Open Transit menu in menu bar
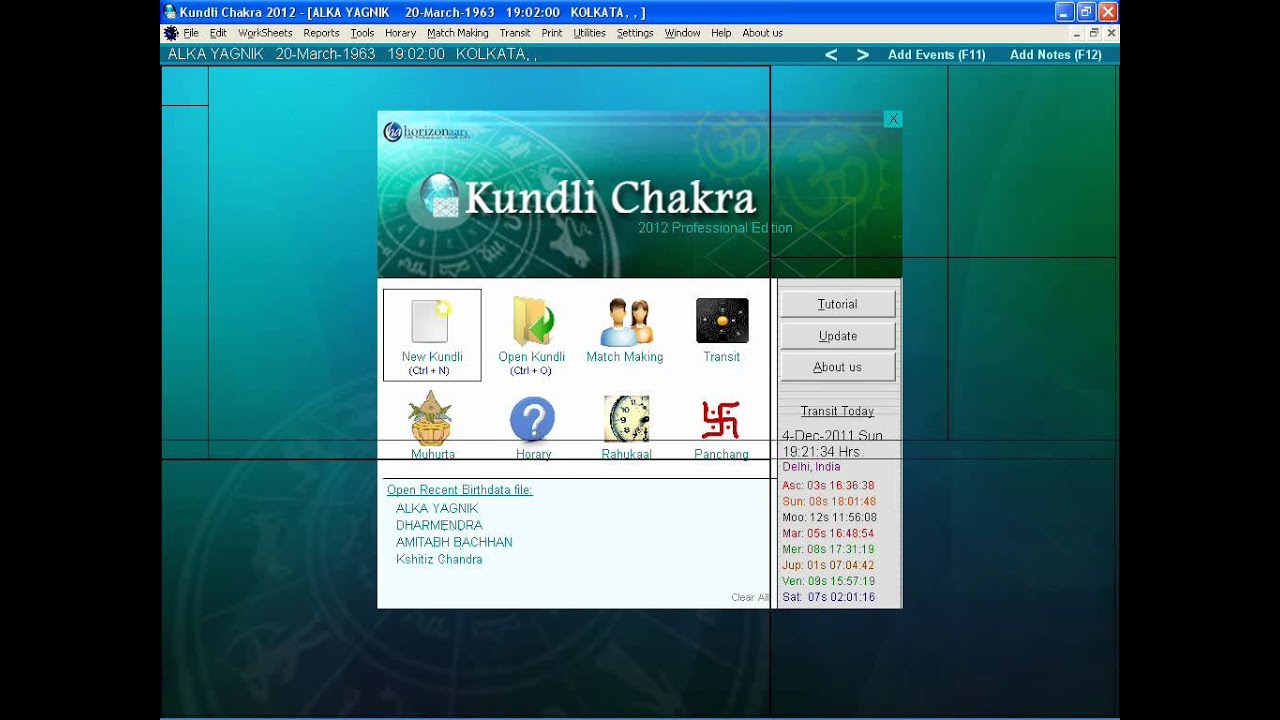1280x720 pixels. point(515,33)
